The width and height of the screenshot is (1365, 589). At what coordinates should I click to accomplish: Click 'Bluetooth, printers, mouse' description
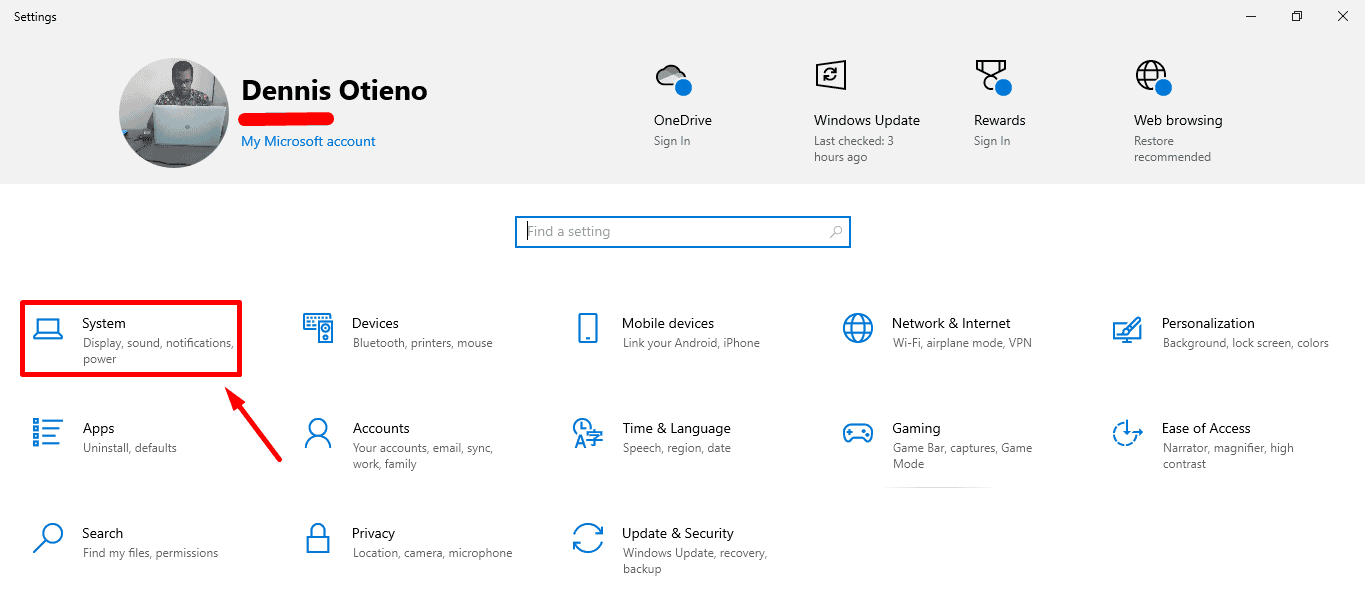coord(423,343)
